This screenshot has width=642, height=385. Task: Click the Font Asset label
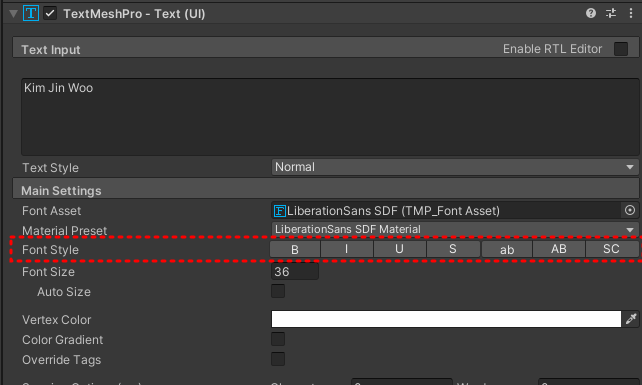pyautogui.click(x=52, y=211)
